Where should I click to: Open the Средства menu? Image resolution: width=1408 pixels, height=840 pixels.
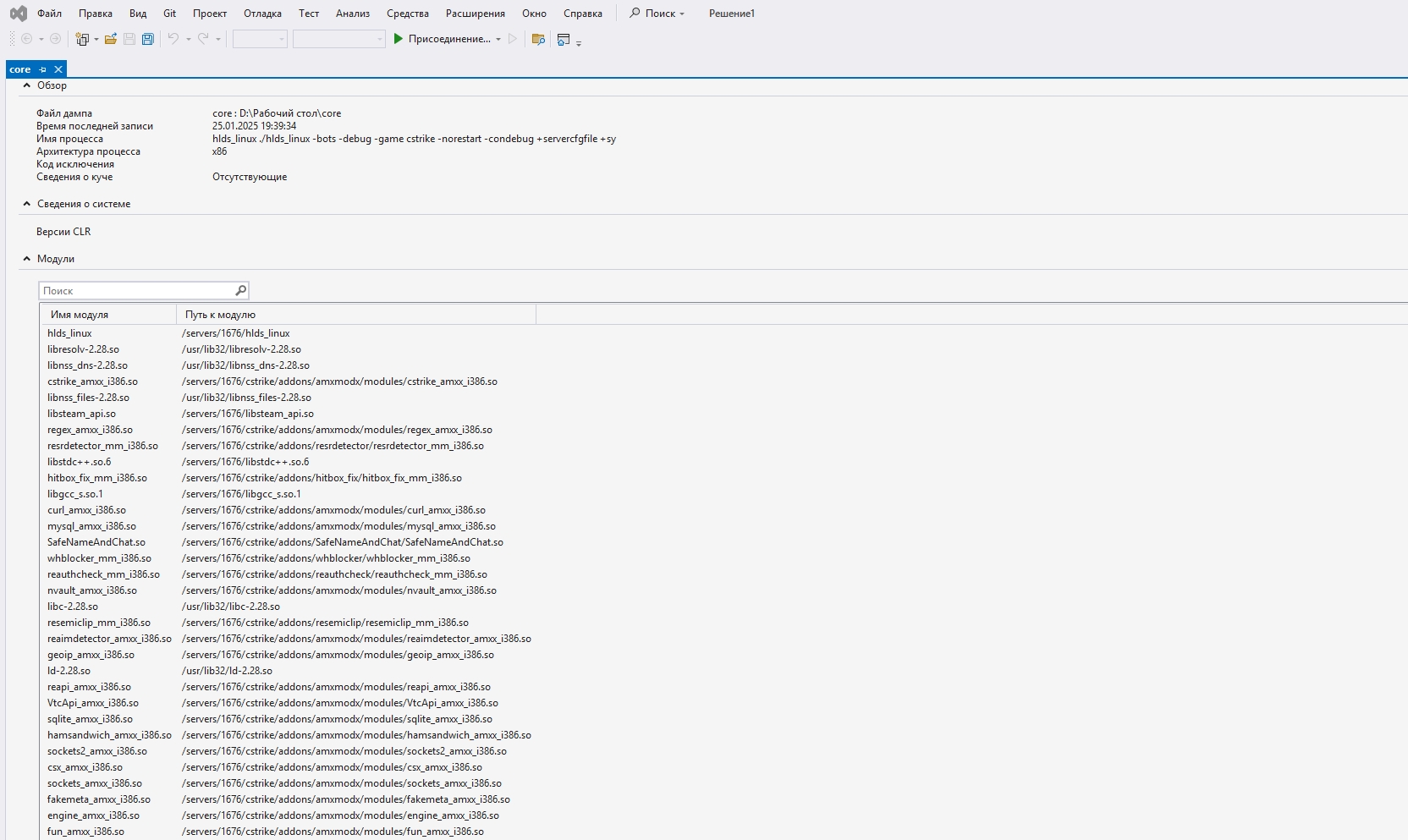click(x=408, y=14)
